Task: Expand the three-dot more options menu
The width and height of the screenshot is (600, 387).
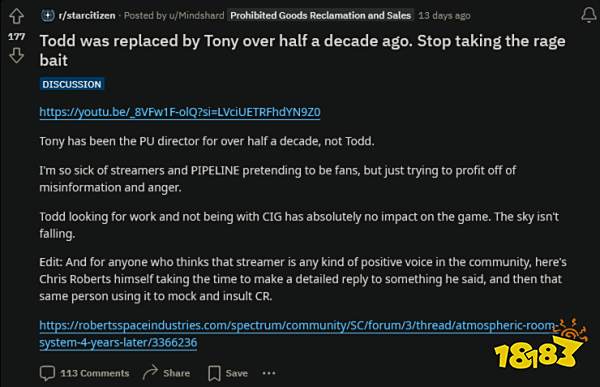Action: coord(269,373)
